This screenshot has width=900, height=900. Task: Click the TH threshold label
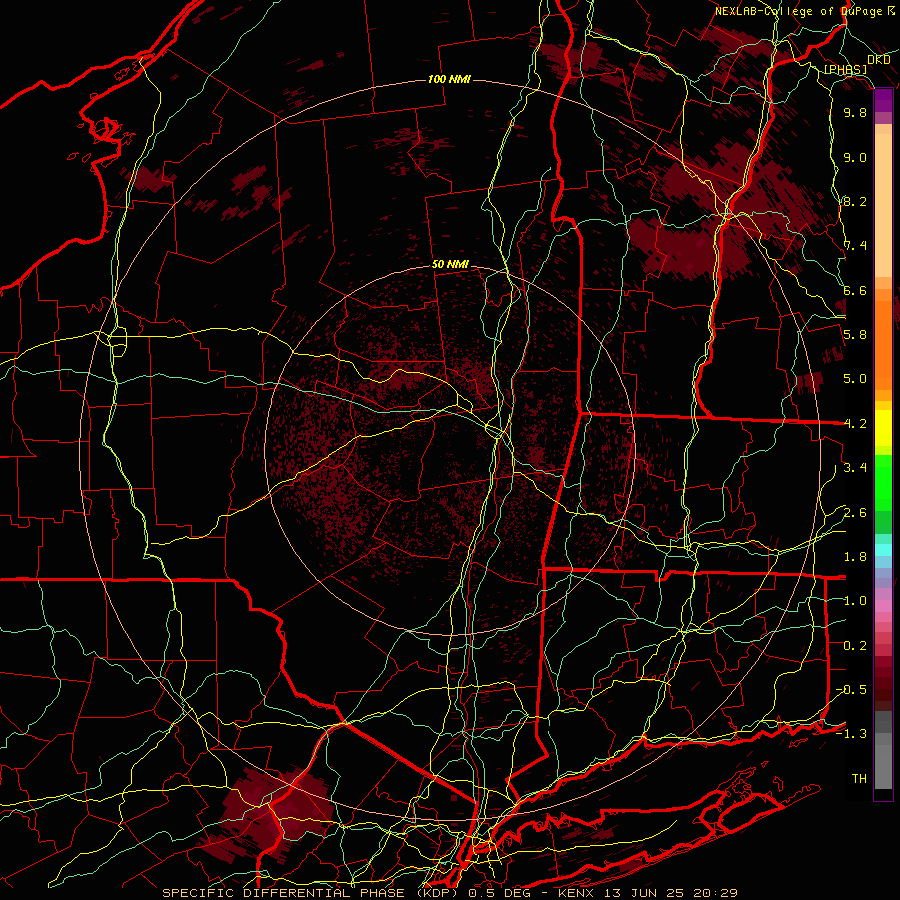point(859,779)
